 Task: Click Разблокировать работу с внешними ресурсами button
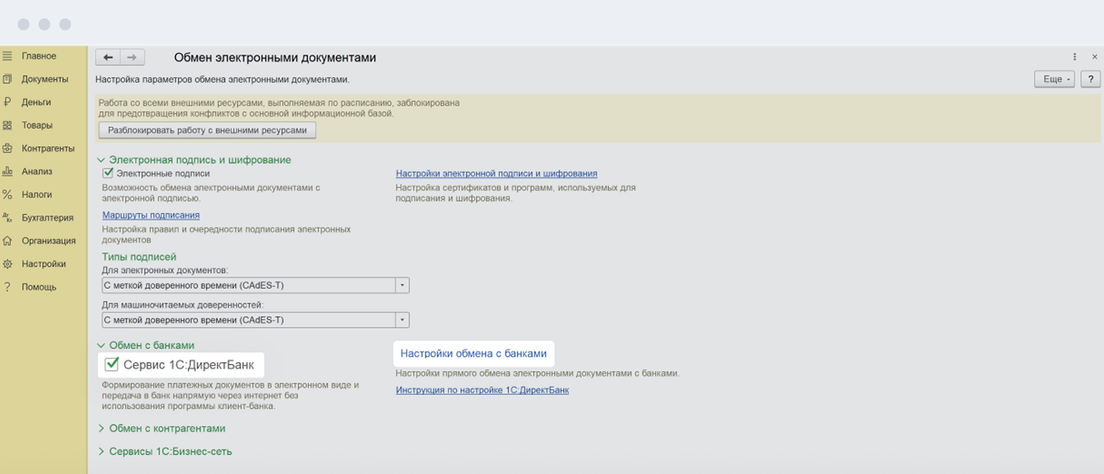pos(207,130)
